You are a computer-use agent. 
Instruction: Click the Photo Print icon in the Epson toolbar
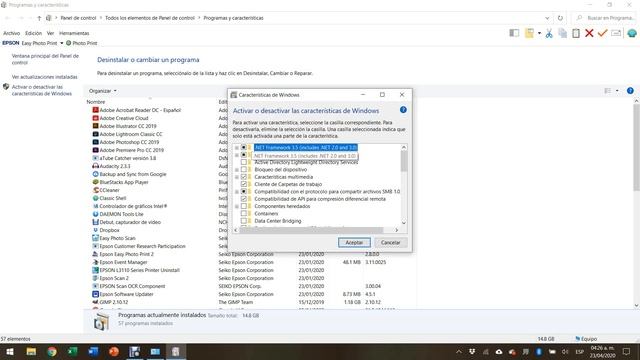69,43
